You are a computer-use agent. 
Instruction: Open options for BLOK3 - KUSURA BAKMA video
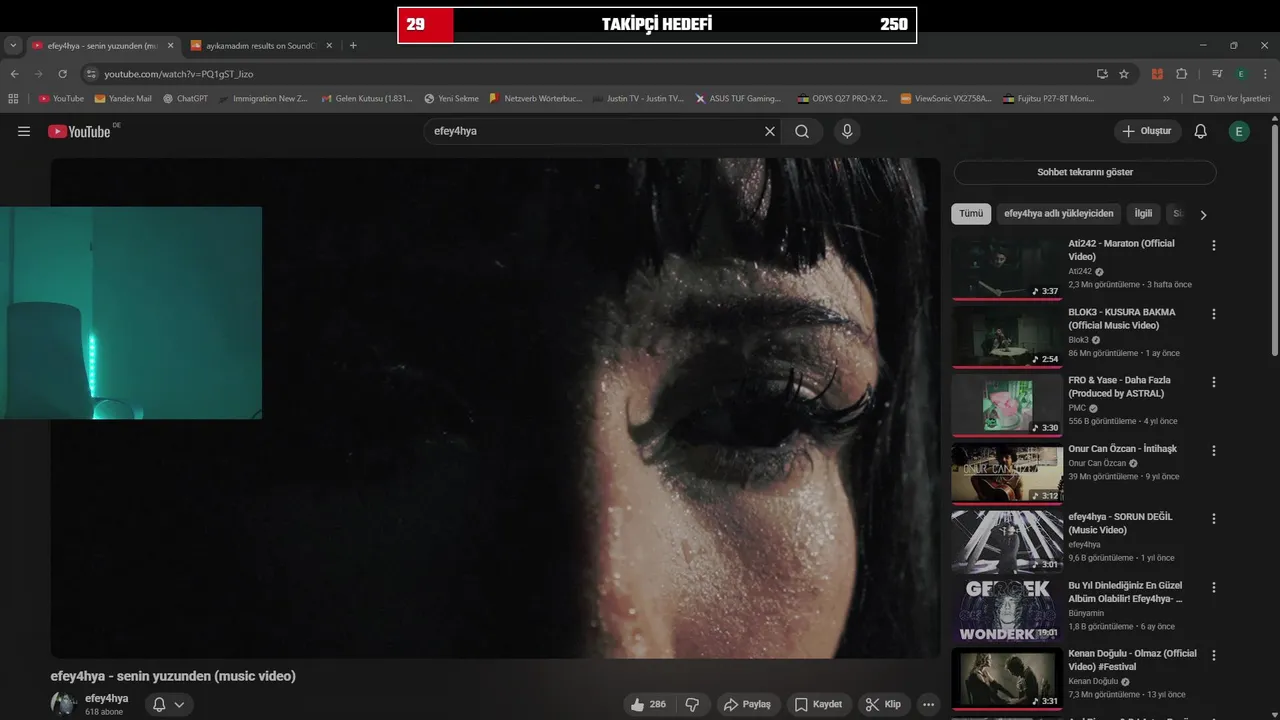[1214, 314]
